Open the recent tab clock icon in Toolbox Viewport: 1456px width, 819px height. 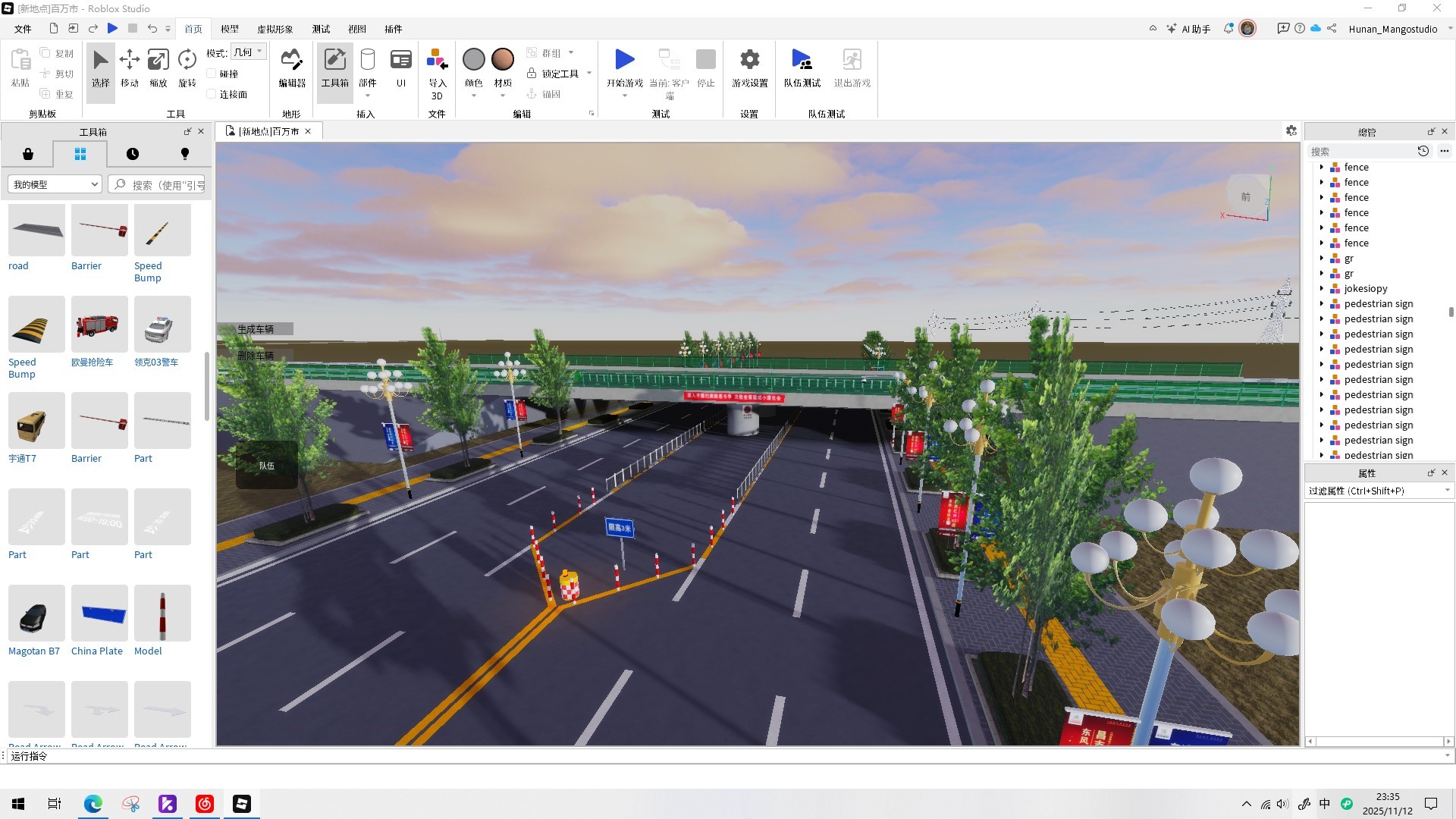(133, 154)
